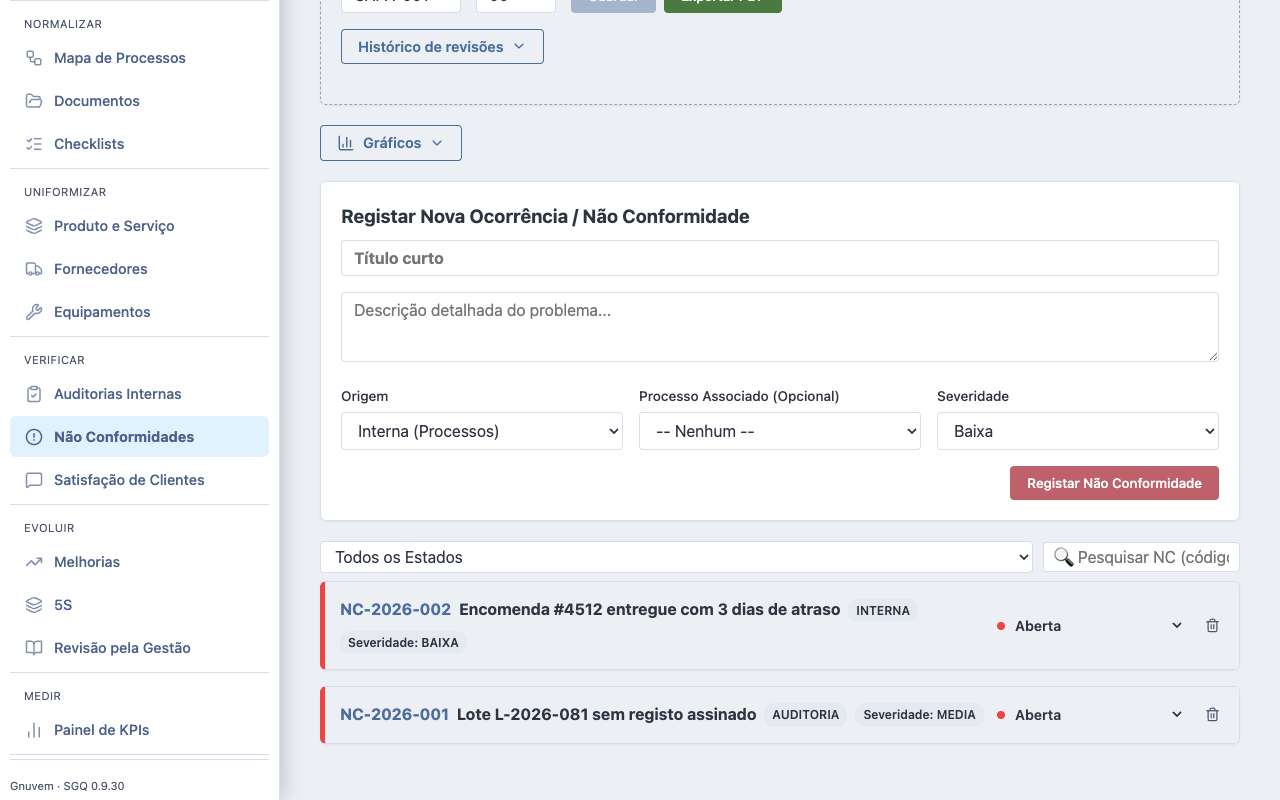
Task: Click the Auditorias Internas clipboard icon
Action: (x=34, y=394)
